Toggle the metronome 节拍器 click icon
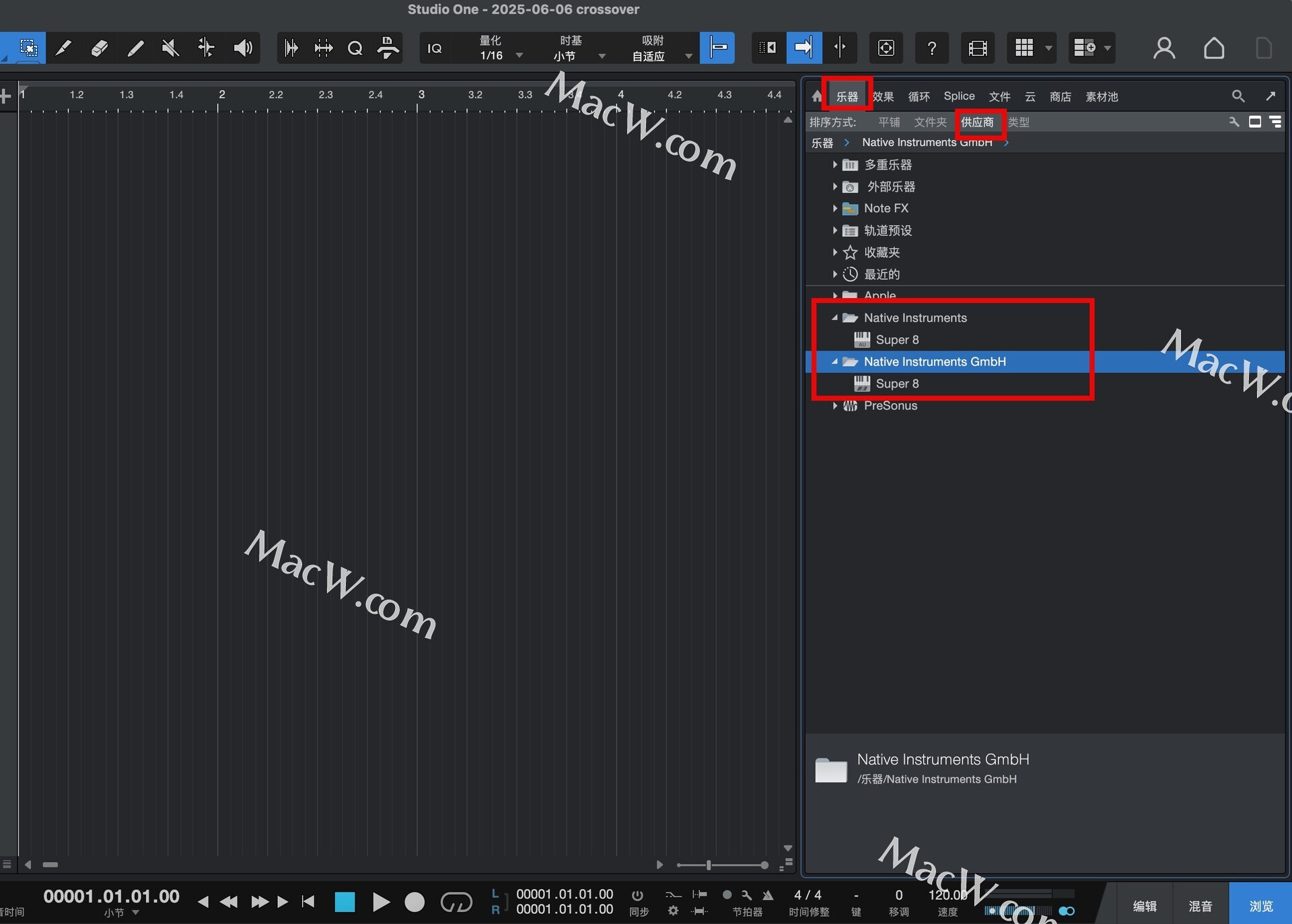1292x924 pixels. 768,895
